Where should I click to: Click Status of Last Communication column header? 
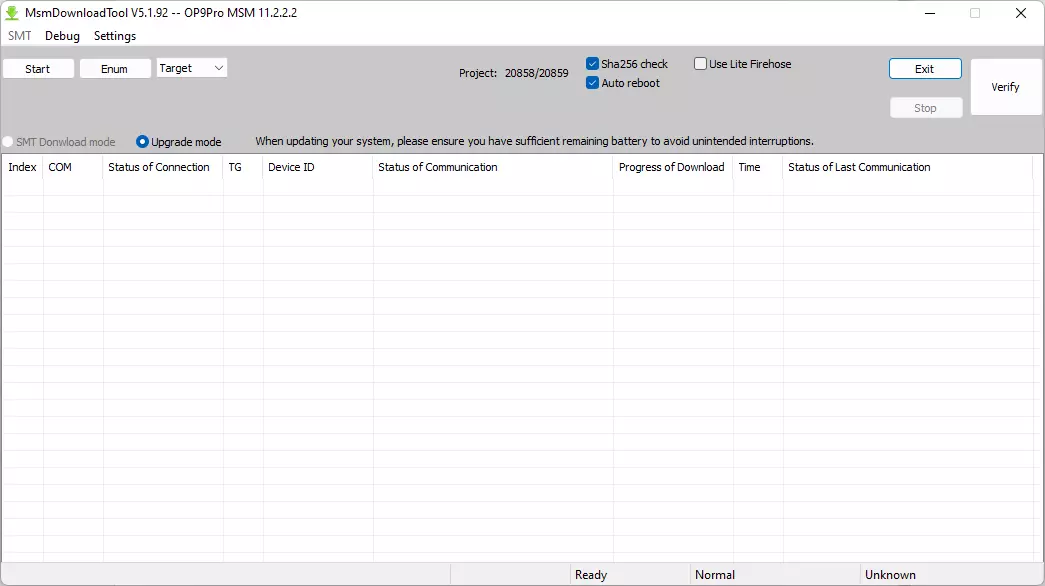click(859, 167)
